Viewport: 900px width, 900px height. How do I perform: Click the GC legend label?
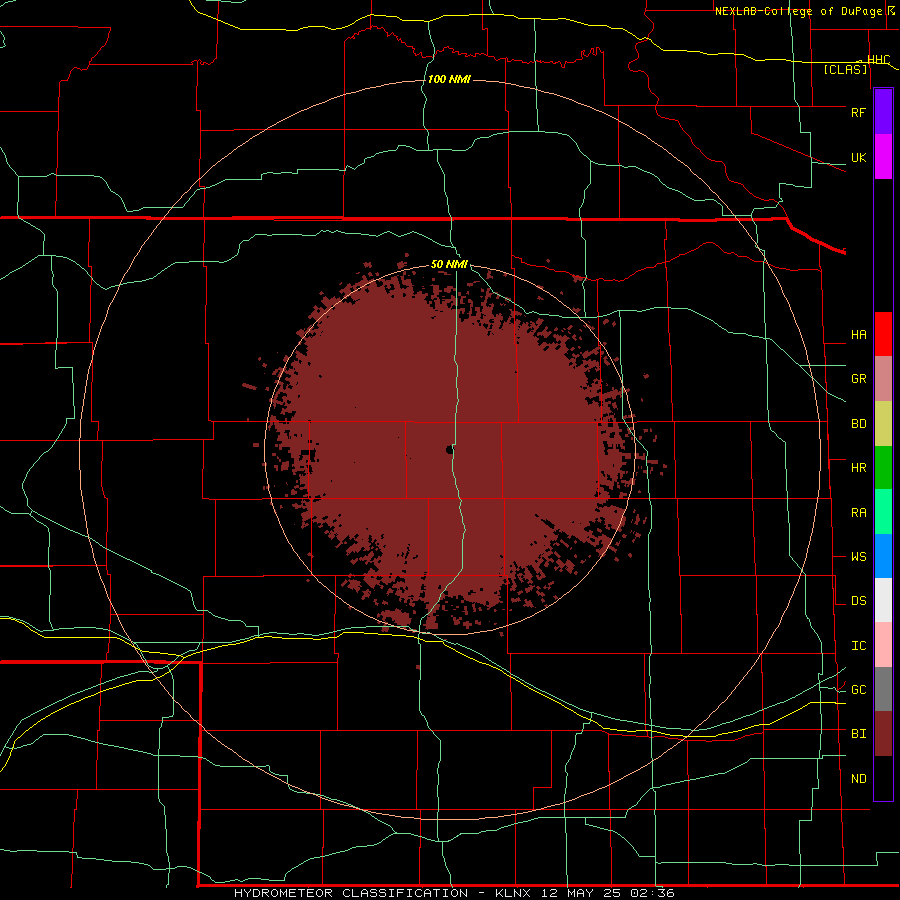coord(858,690)
